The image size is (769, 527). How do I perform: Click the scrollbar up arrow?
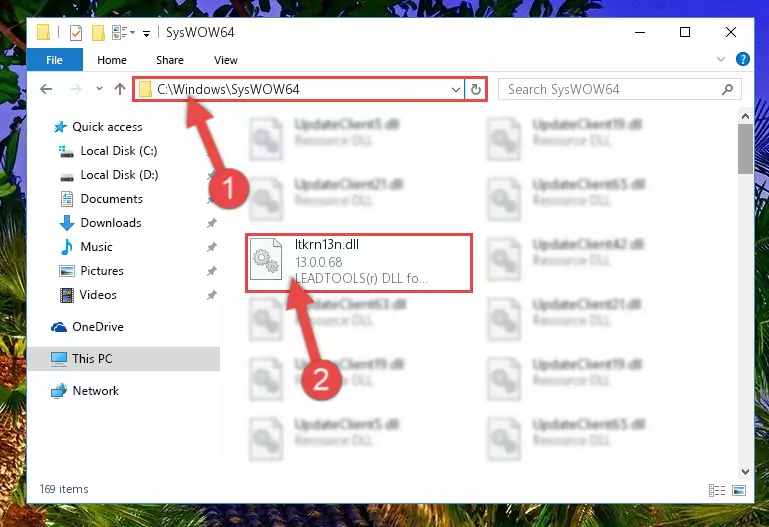tap(745, 116)
